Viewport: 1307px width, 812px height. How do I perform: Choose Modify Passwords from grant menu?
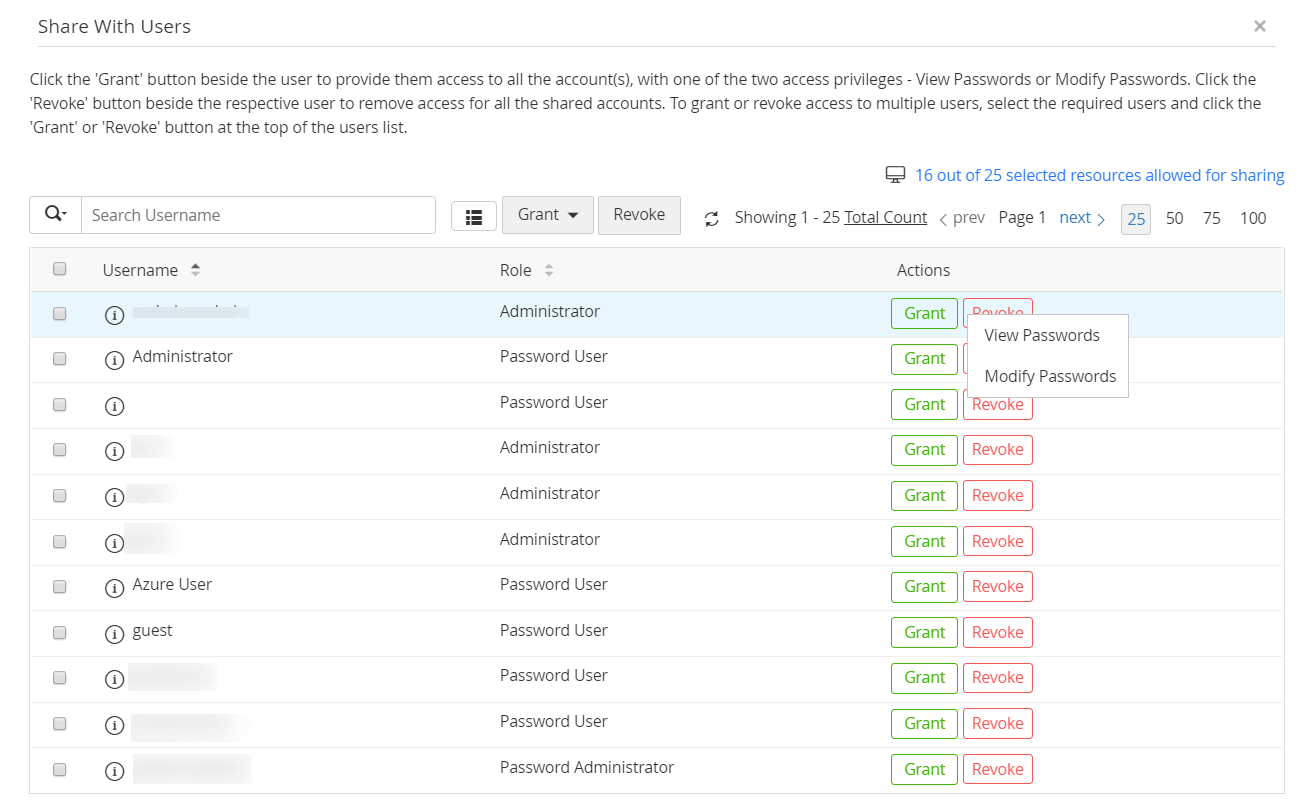[x=1050, y=377]
